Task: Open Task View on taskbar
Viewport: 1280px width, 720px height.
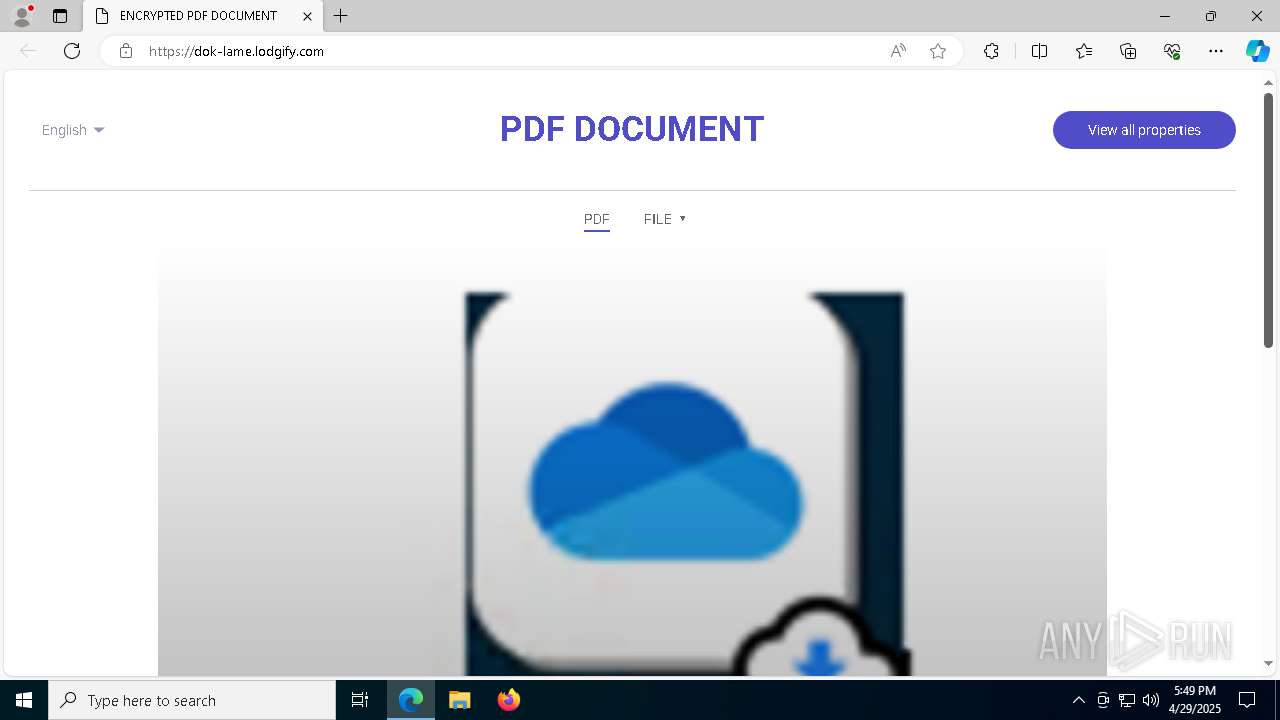Action: [x=360, y=700]
